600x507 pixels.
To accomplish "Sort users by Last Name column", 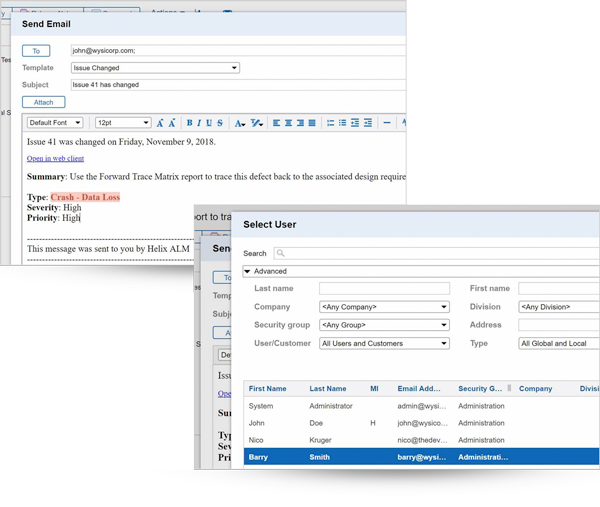I will tap(327, 388).
